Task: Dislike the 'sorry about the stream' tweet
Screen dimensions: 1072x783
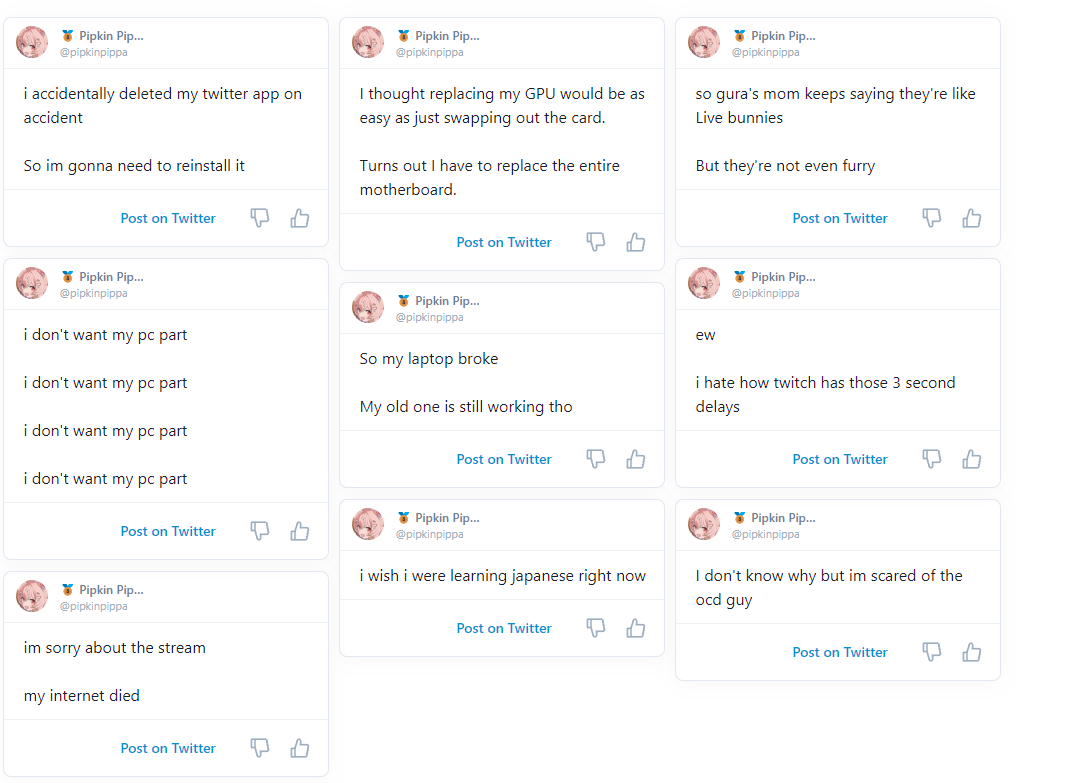Action: pos(260,748)
